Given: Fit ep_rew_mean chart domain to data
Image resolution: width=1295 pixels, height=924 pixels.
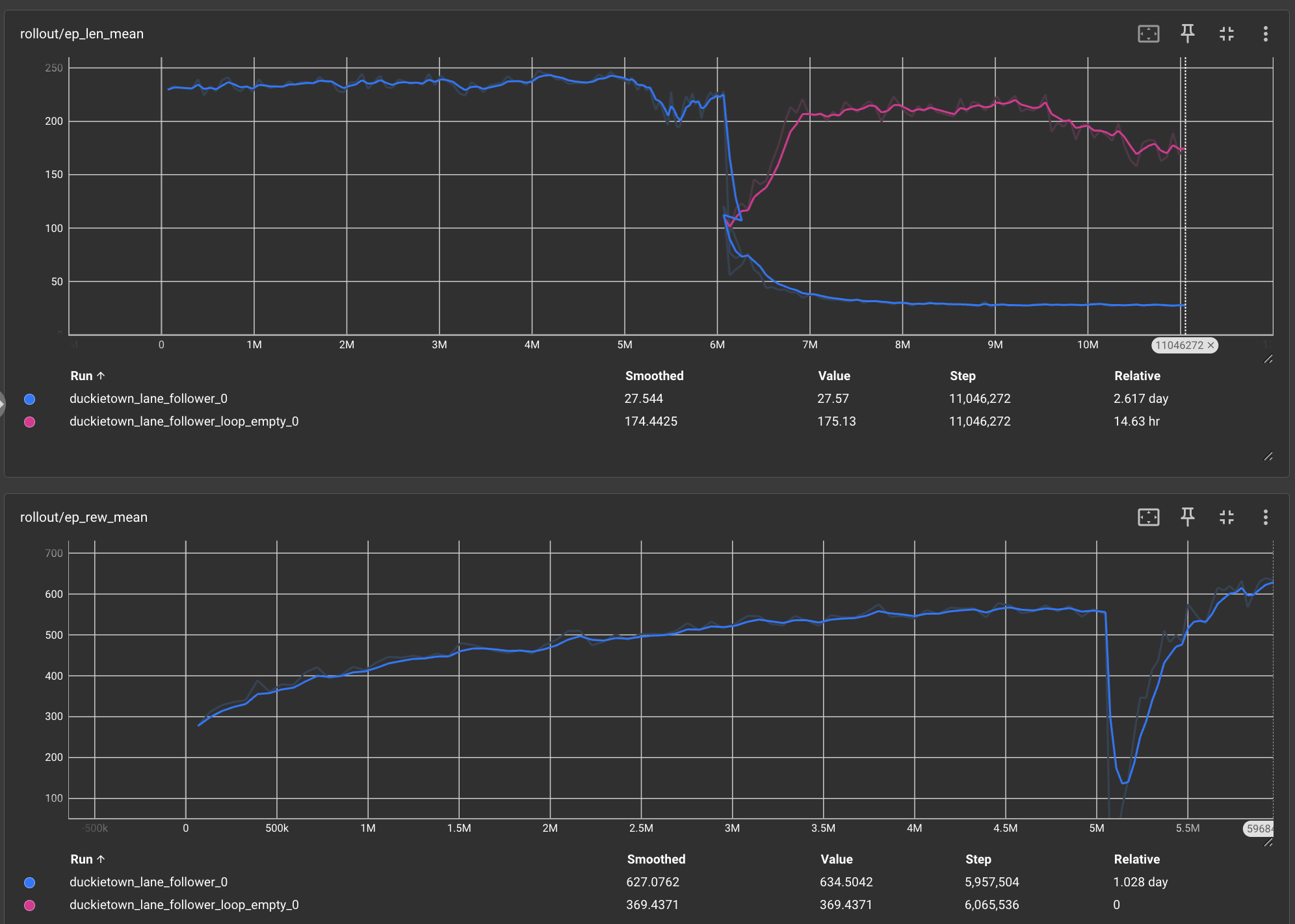Looking at the screenshot, I should [1148, 517].
